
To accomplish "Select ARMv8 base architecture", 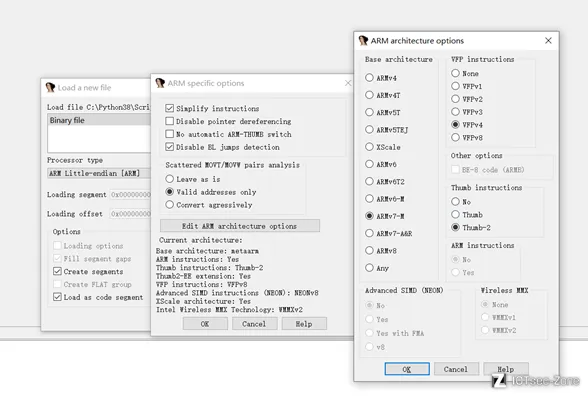I will pyautogui.click(x=369, y=250).
